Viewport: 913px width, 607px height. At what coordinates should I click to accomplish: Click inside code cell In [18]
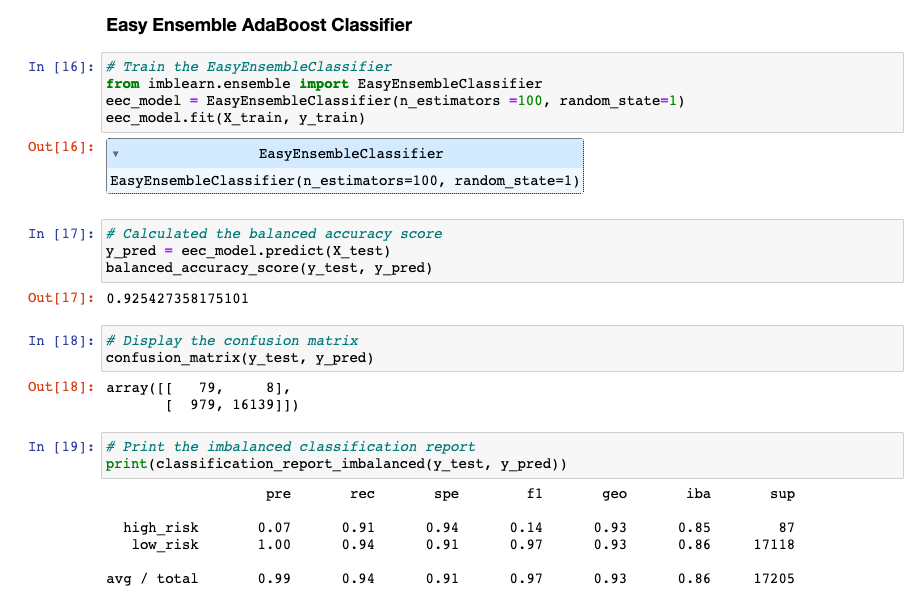point(502,349)
